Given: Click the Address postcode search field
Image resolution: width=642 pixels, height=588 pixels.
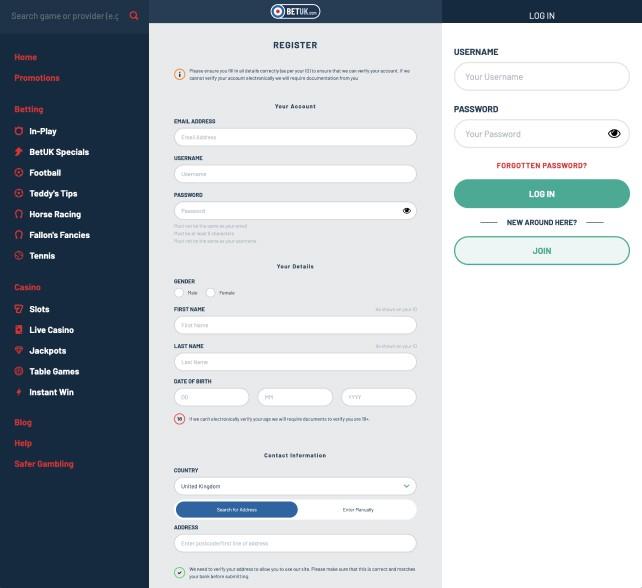Looking at the screenshot, I should click(295, 543).
